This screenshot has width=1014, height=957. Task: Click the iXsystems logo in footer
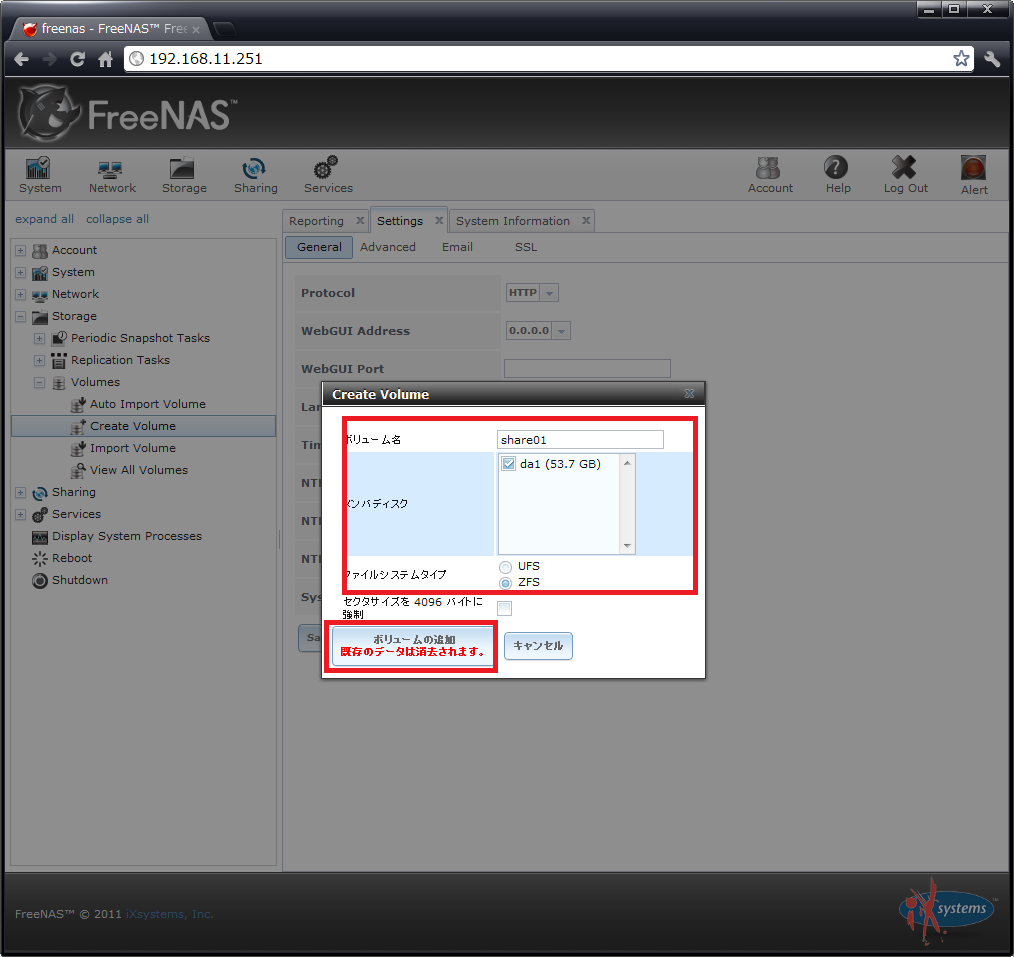tap(947, 909)
